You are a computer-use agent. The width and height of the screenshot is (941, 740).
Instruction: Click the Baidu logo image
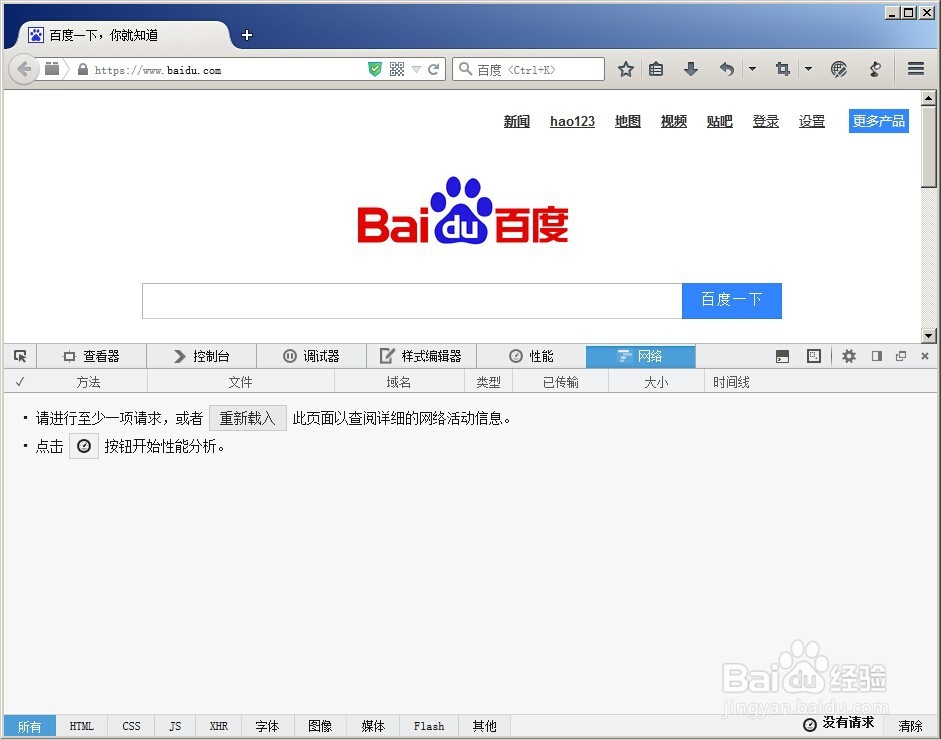[463, 211]
